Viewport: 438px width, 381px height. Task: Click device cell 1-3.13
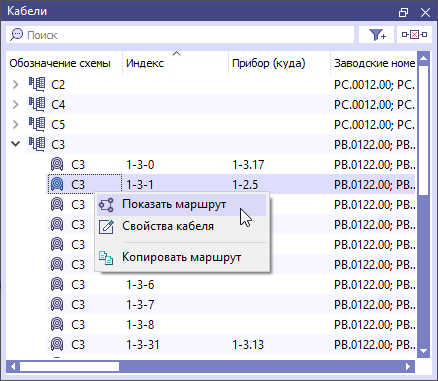click(279, 344)
